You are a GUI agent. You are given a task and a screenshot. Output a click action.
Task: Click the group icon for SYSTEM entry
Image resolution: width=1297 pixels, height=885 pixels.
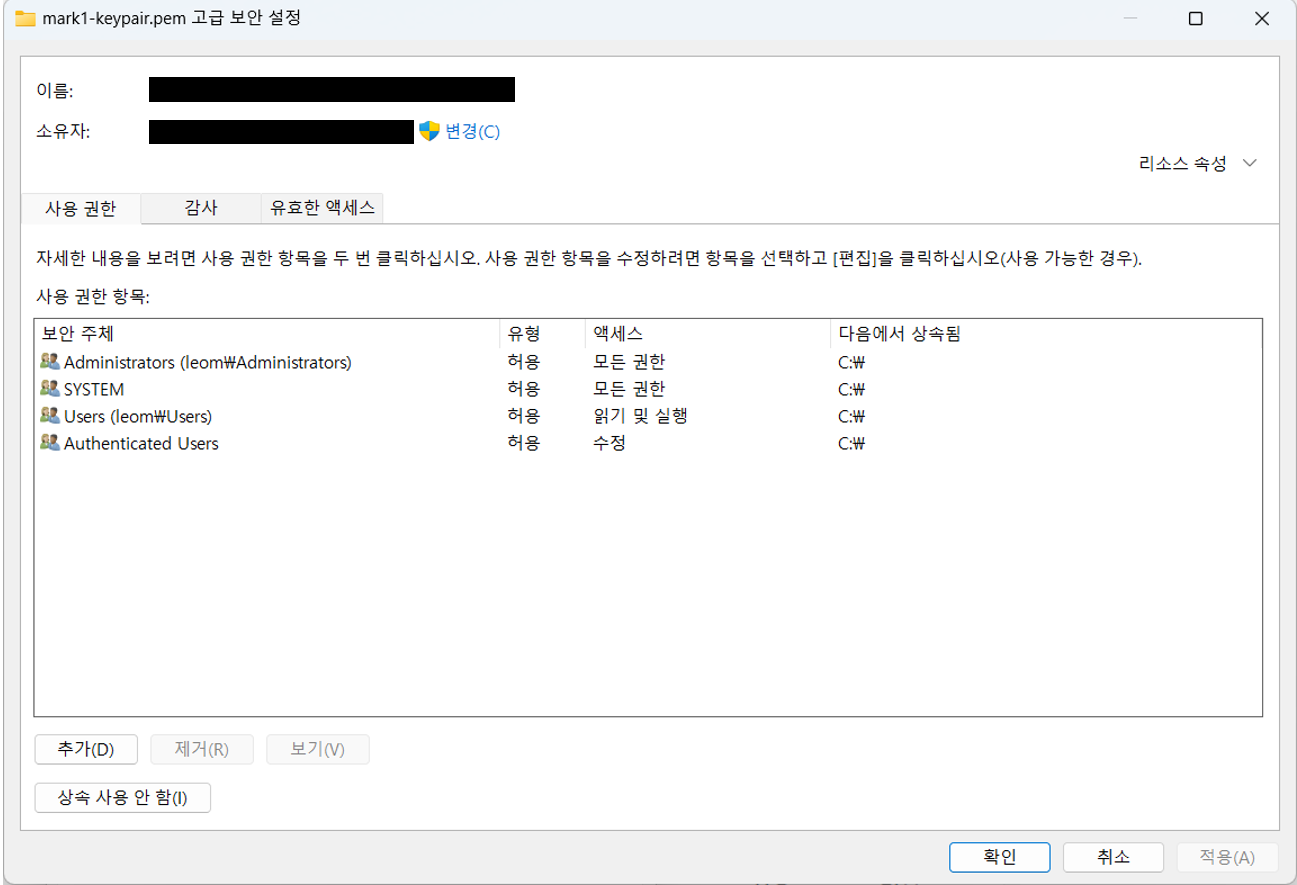click(50, 389)
